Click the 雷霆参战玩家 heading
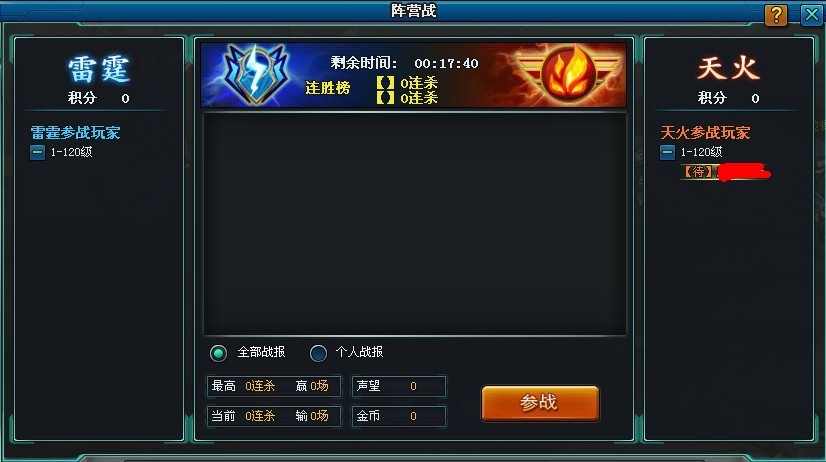Image resolution: width=826 pixels, height=462 pixels. (x=75, y=132)
